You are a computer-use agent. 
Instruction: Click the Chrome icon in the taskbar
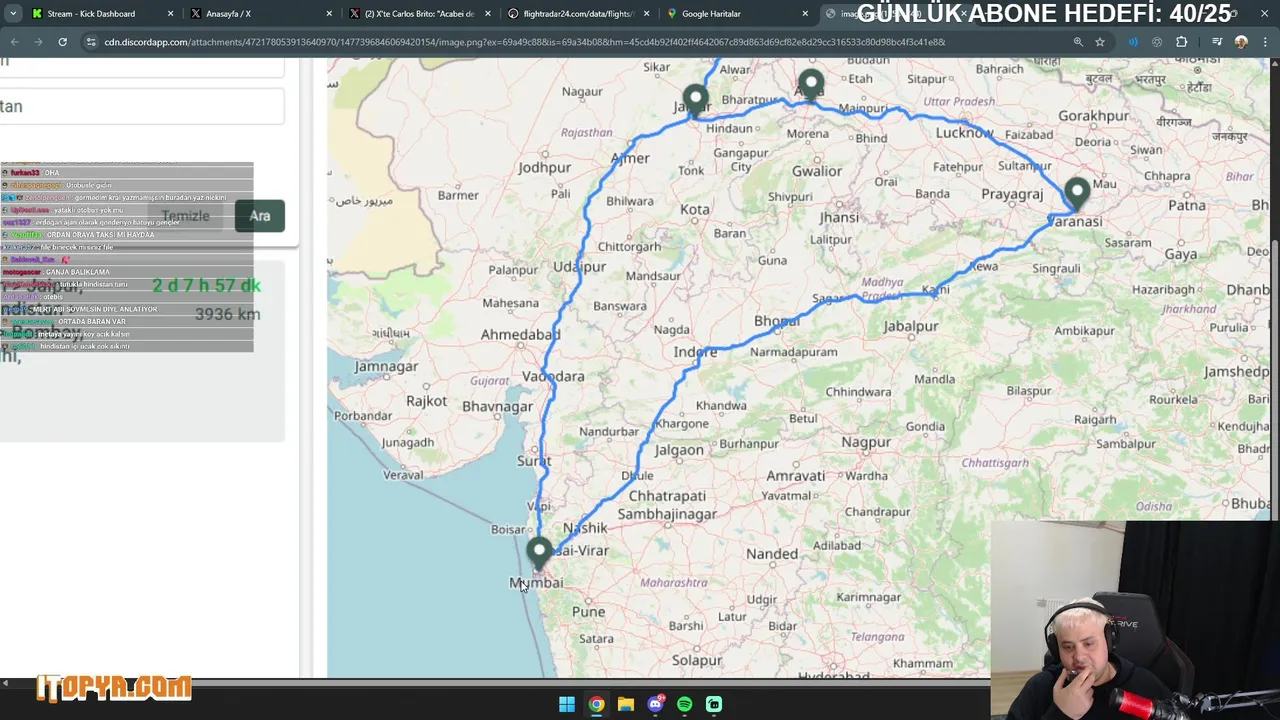point(596,704)
